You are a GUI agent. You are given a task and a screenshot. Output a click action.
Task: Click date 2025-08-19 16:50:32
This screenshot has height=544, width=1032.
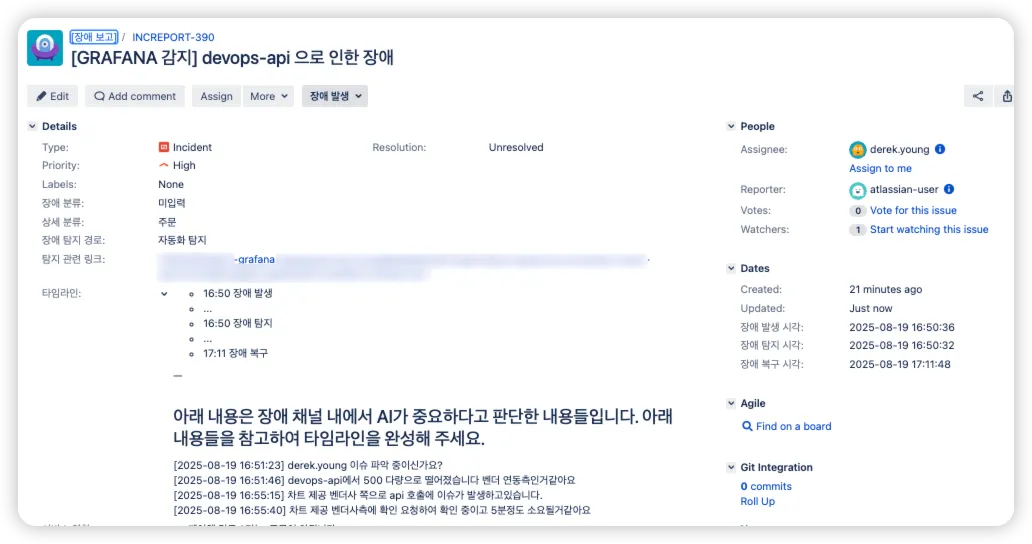tap(902, 345)
